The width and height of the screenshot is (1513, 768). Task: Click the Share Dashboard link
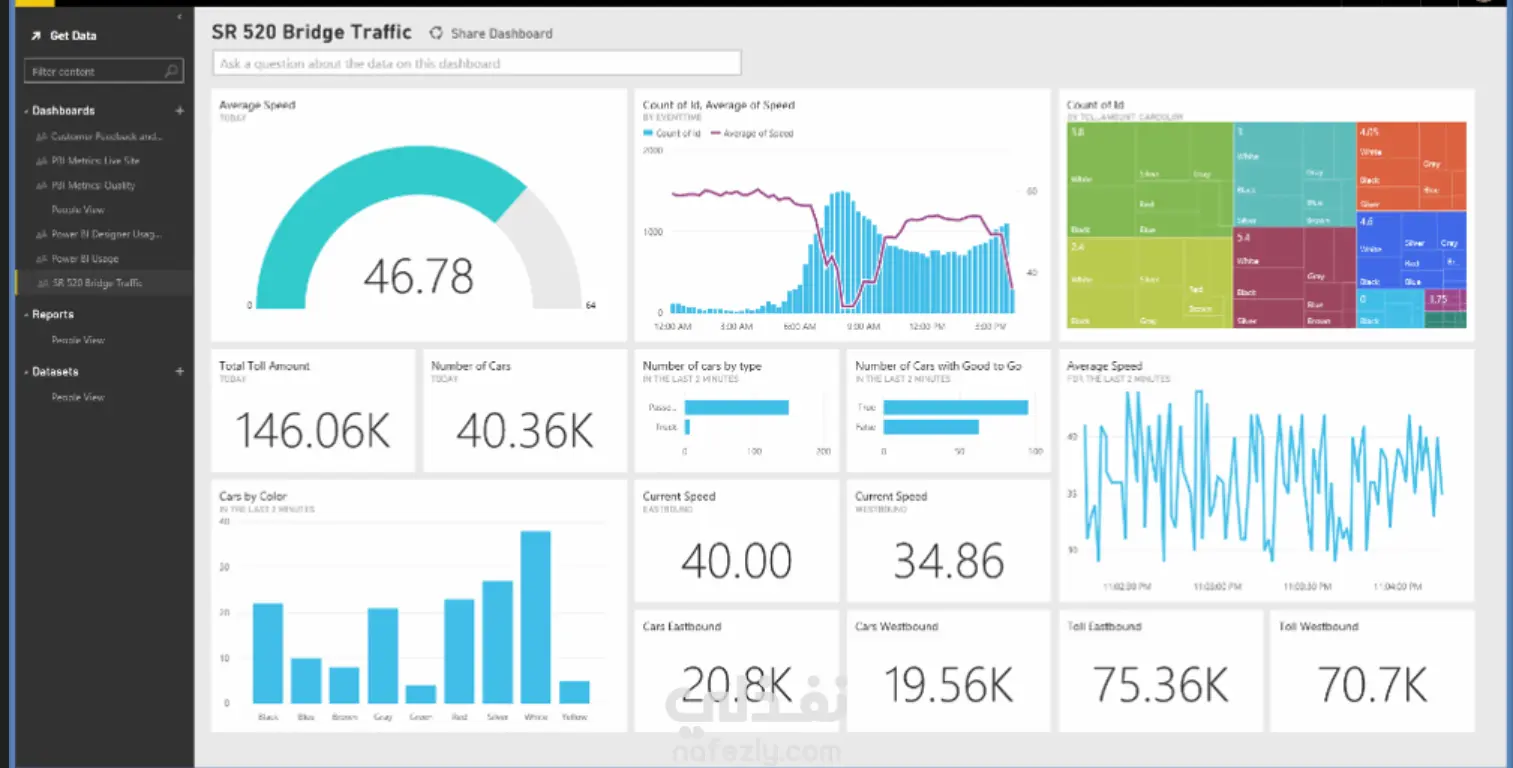tap(501, 33)
